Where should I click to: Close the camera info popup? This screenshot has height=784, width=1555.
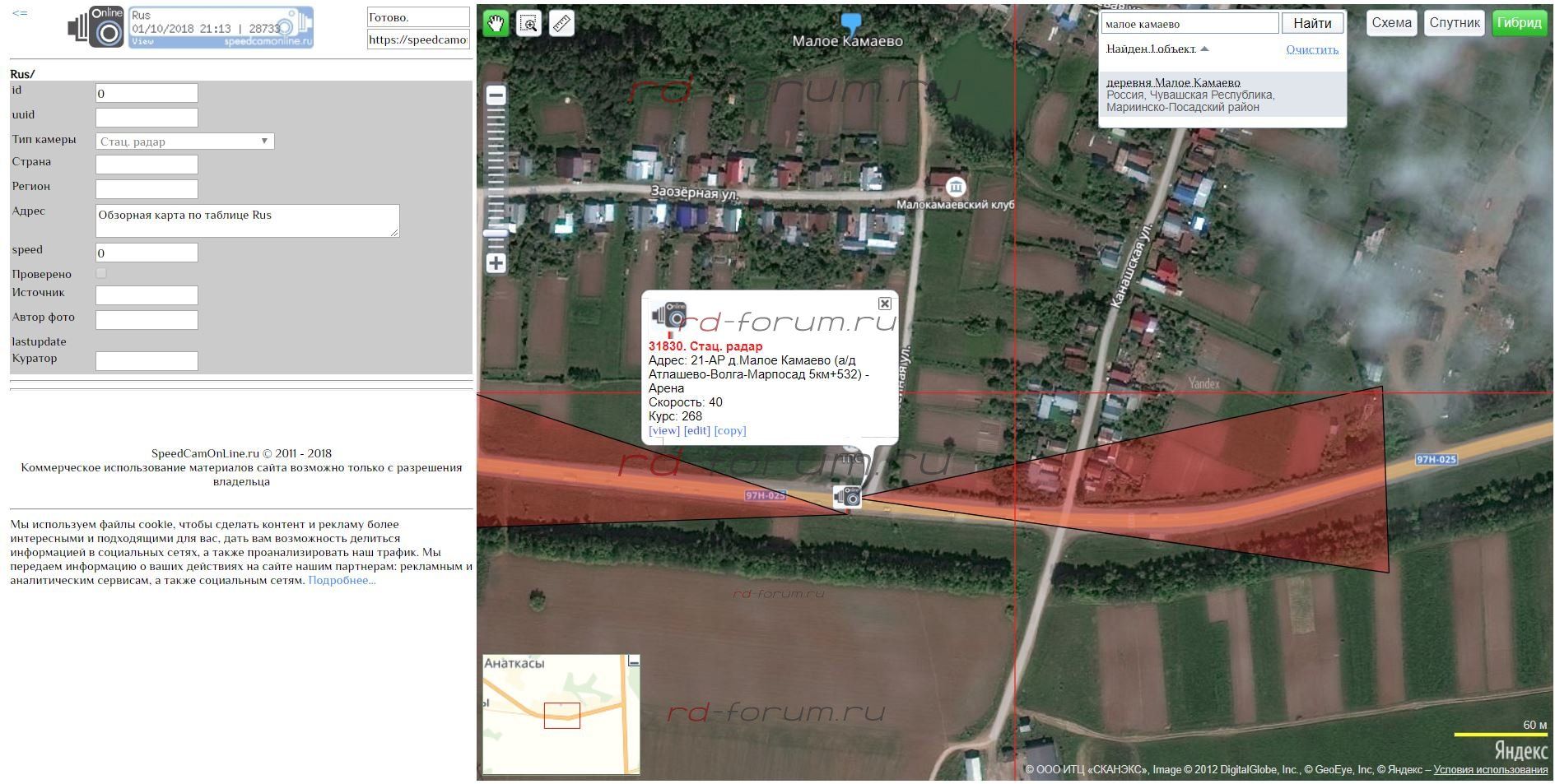click(885, 304)
